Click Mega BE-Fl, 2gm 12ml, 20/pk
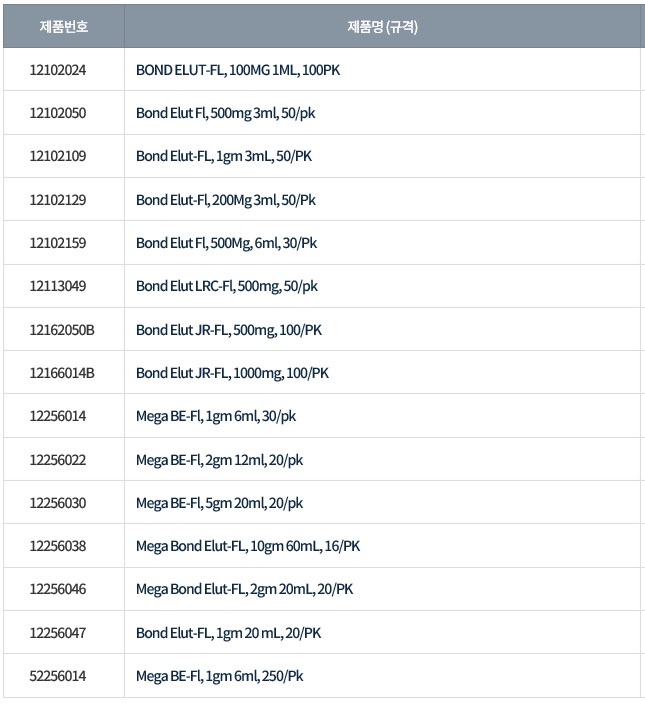 [x=219, y=460]
